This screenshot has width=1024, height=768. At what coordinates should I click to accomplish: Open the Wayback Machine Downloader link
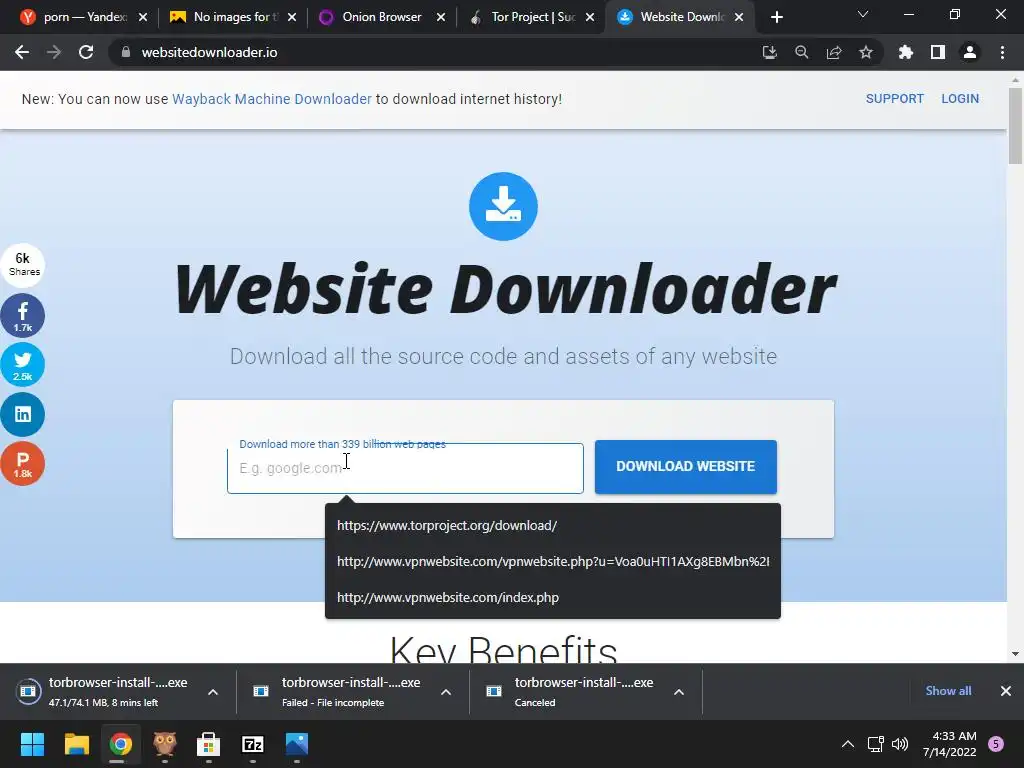(272, 99)
